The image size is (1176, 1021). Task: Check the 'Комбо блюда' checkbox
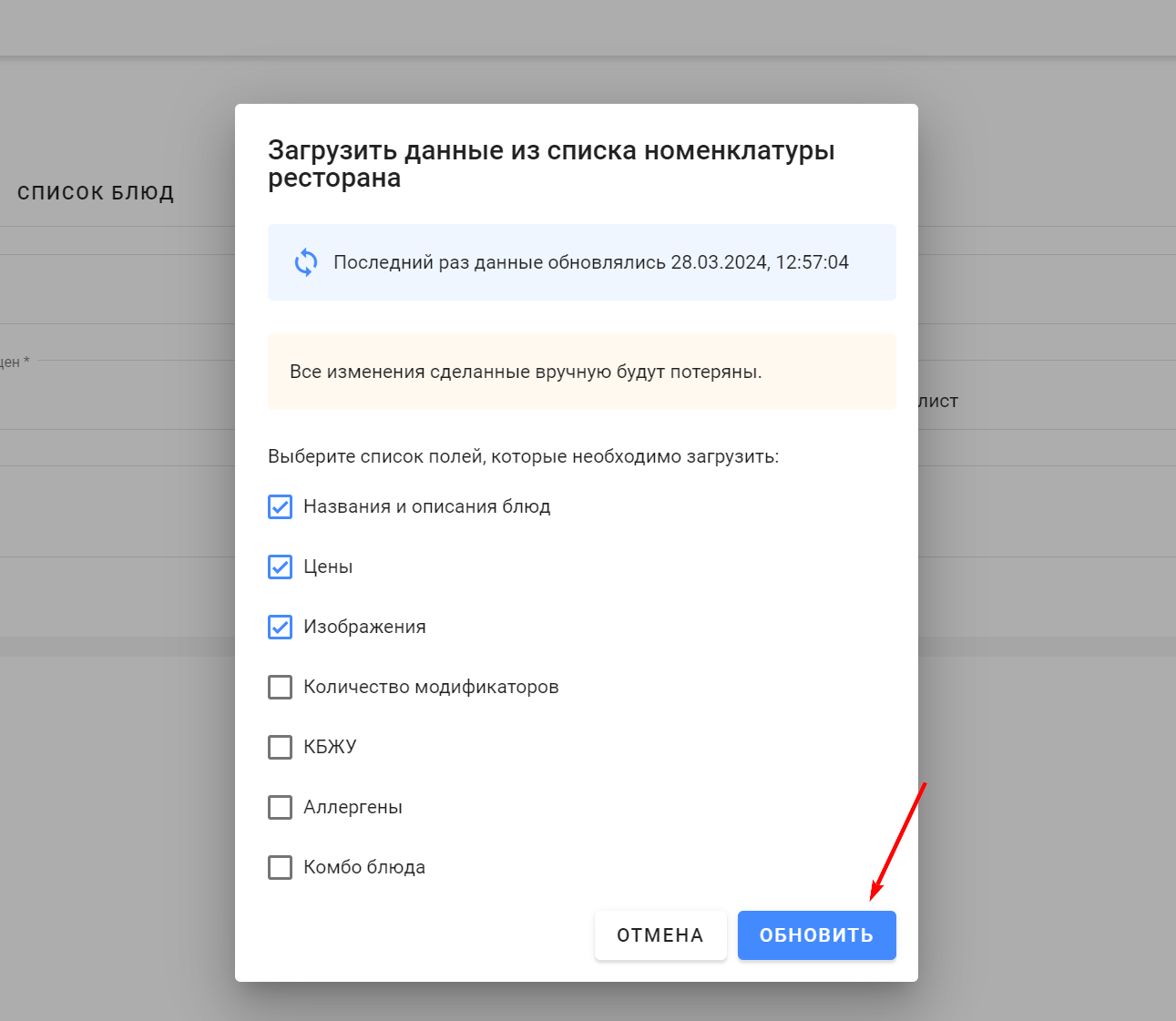click(280, 867)
